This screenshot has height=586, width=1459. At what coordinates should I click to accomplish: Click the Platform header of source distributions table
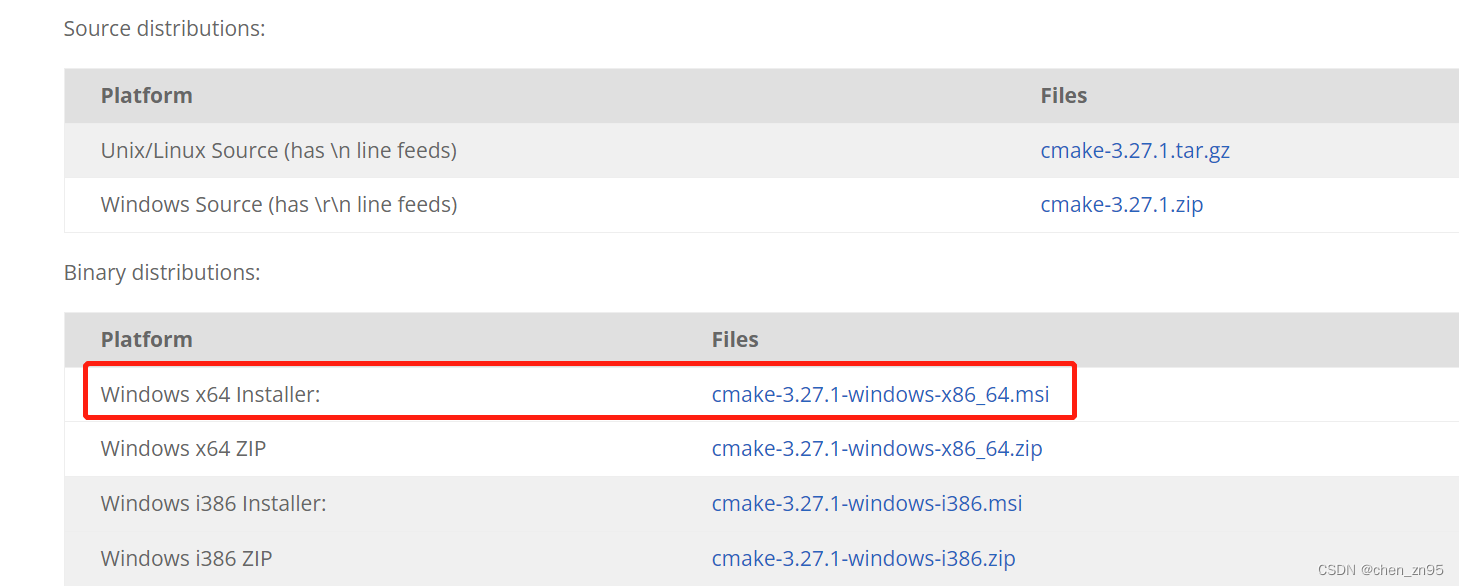(146, 95)
